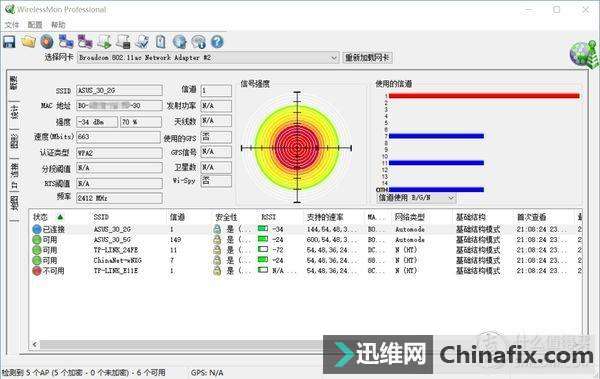The height and width of the screenshot is (379, 600).
Task: Click the padlock icon in the ASUS_30_2G row
Action: click(217, 229)
